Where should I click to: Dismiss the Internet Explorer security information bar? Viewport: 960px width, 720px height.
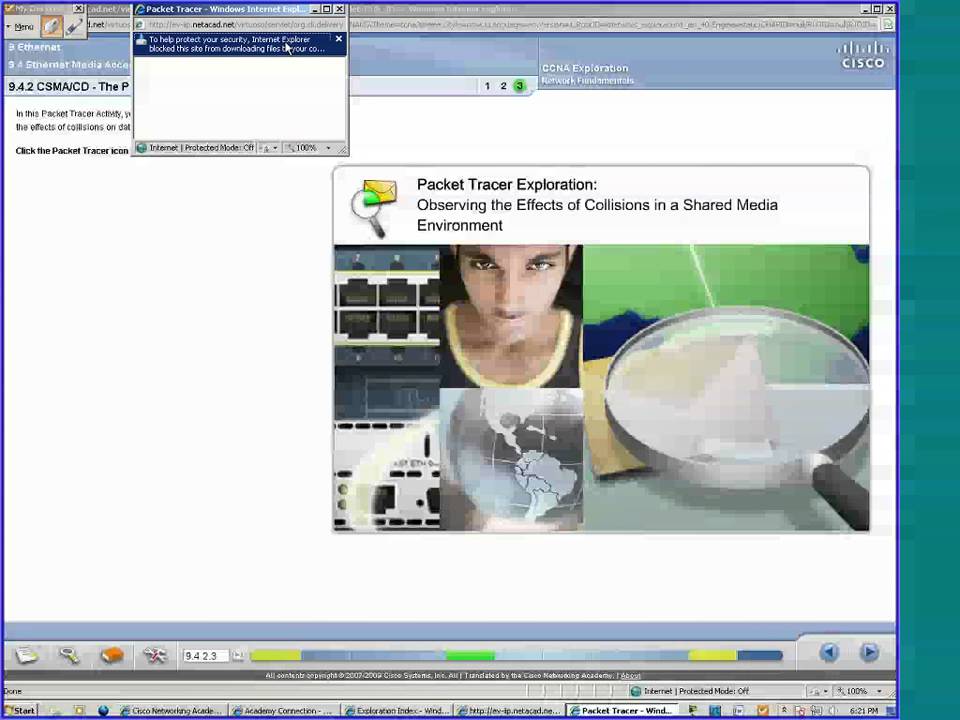339,39
